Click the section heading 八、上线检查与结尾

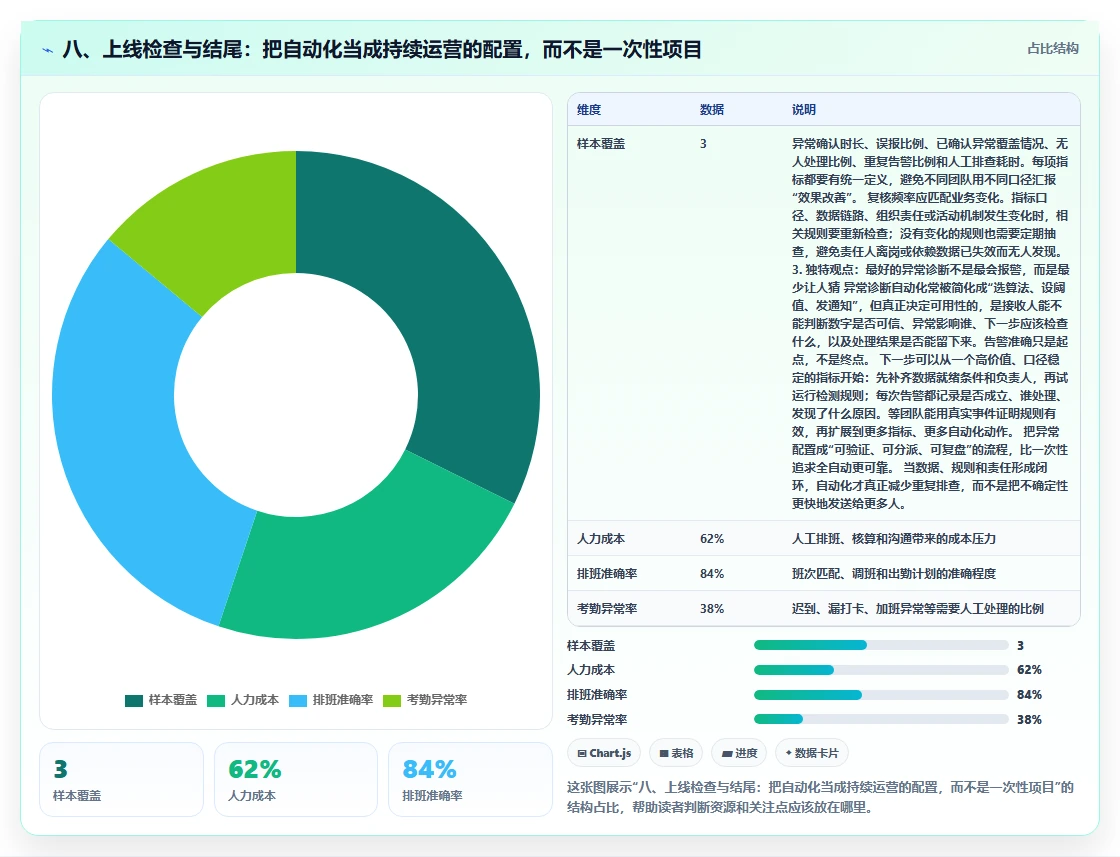382,49
